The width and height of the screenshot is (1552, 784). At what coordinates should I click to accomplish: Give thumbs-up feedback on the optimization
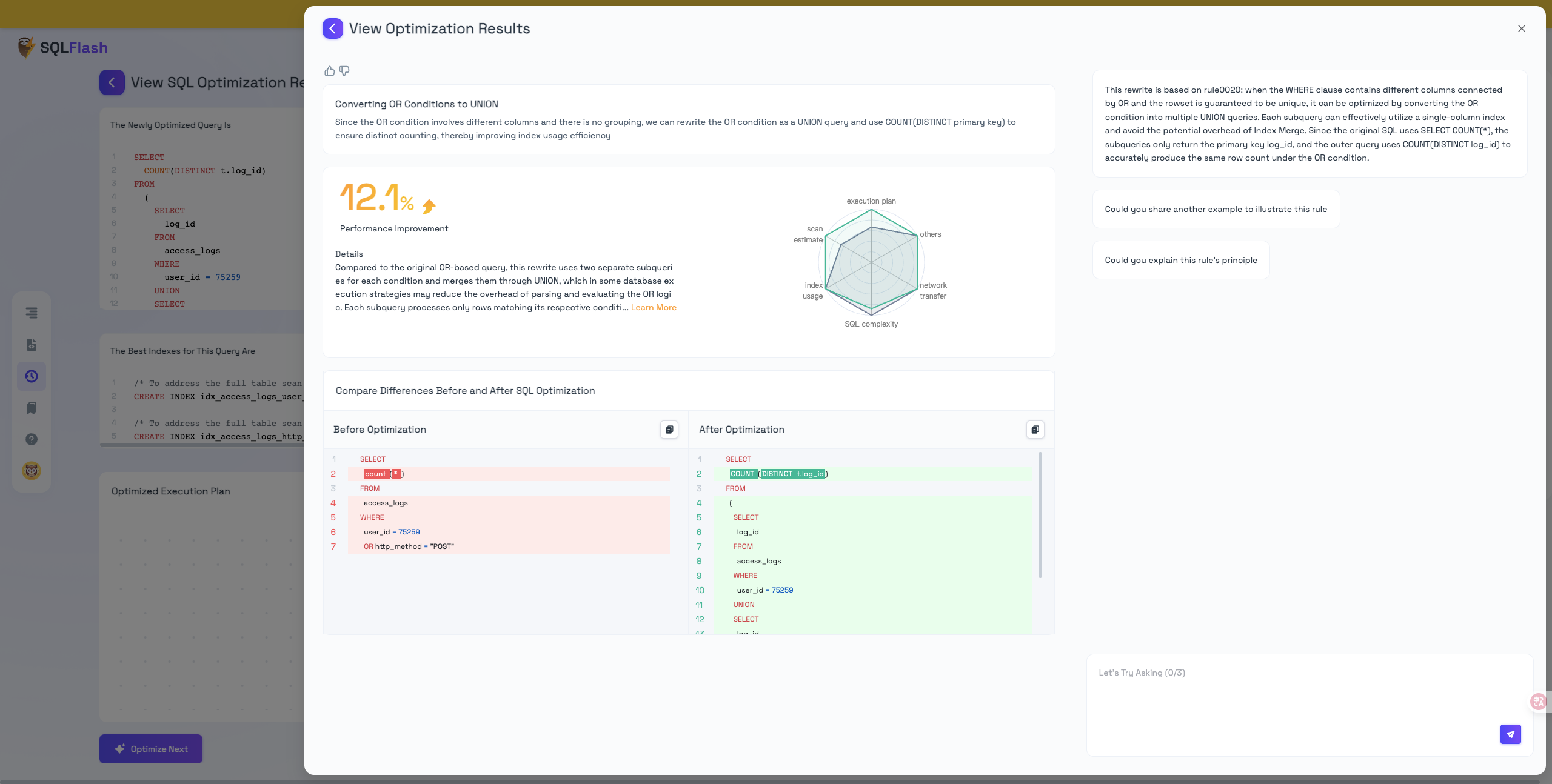coord(329,71)
